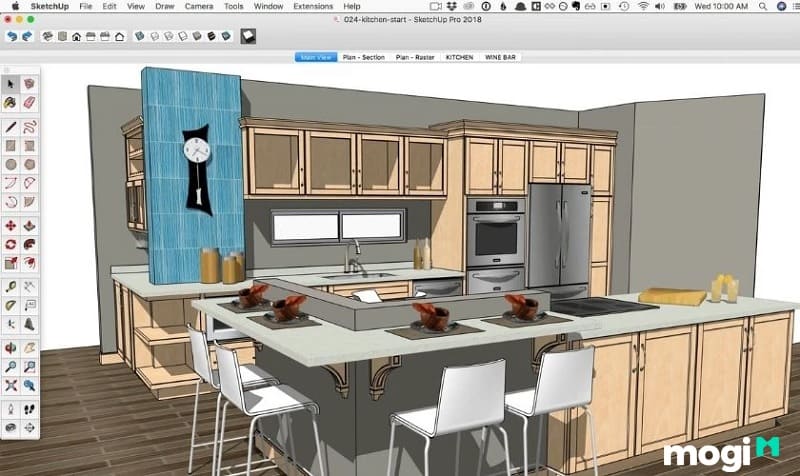This screenshot has height=476, width=800.
Task: Choose the Rotate tool
Action: (x=11, y=244)
